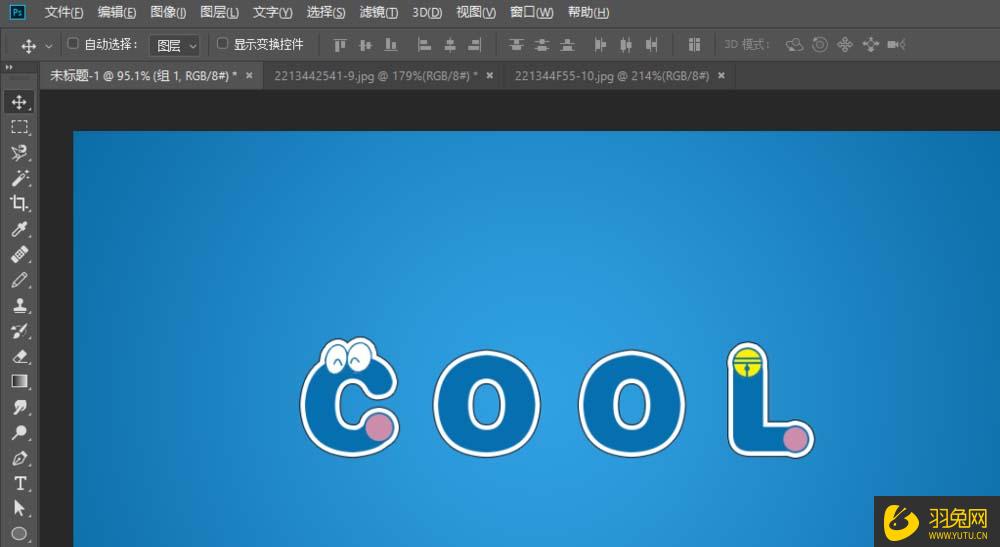The image size is (1000, 547).
Task: Toggle the 显示变换控件 checkbox
Action: pos(223,44)
